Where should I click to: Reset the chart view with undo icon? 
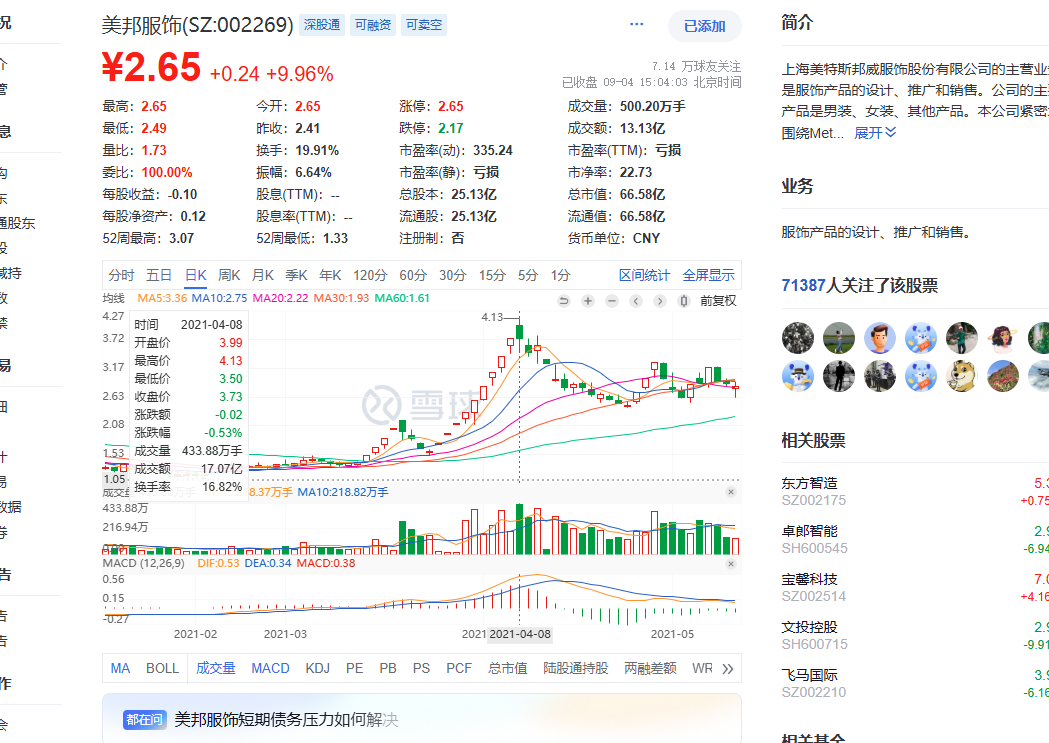[x=564, y=301]
